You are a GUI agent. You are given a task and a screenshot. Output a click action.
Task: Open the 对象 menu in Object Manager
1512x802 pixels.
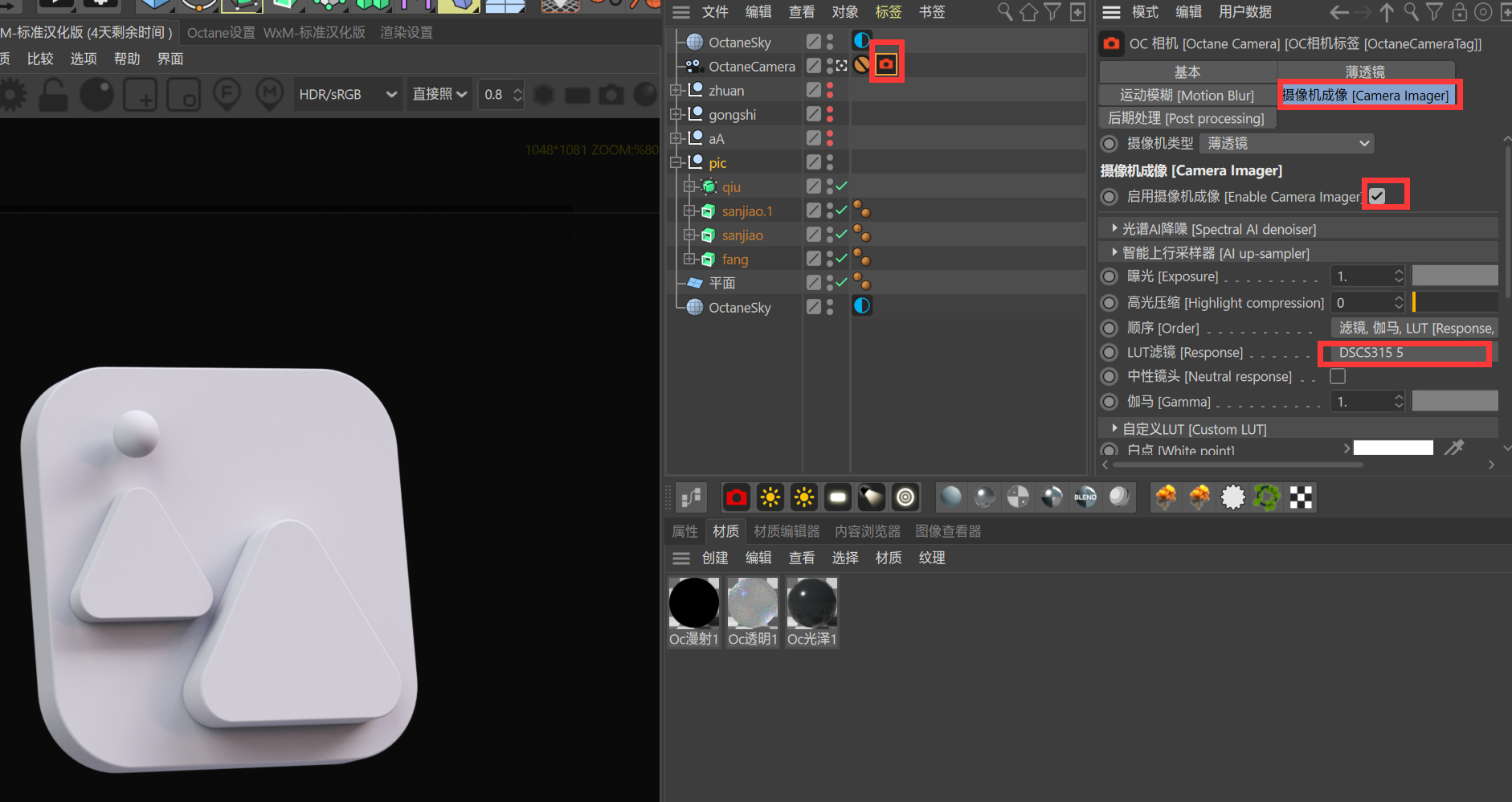click(x=845, y=12)
